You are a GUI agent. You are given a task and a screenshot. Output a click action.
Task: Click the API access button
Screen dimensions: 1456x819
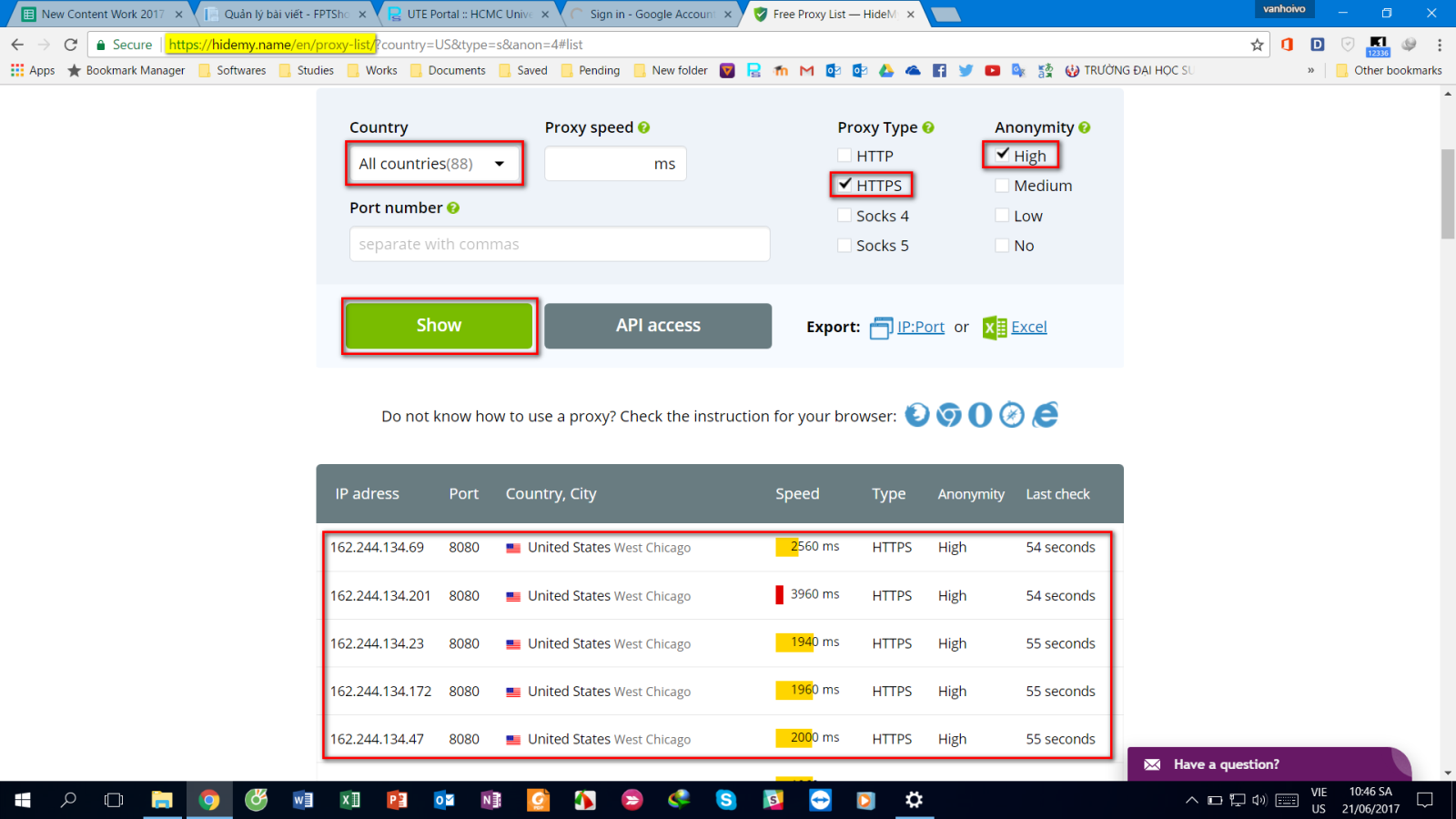(657, 325)
